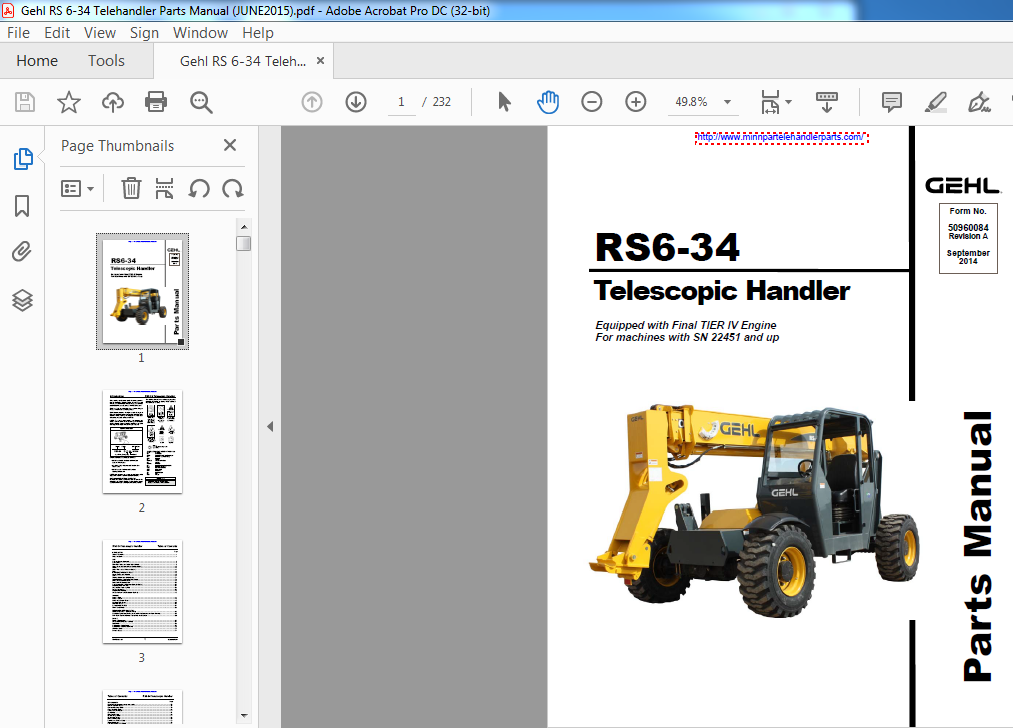This screenshot has width=1013, height=728.
Task: Click the Sign document pen icon
Action: click(979, 102)
